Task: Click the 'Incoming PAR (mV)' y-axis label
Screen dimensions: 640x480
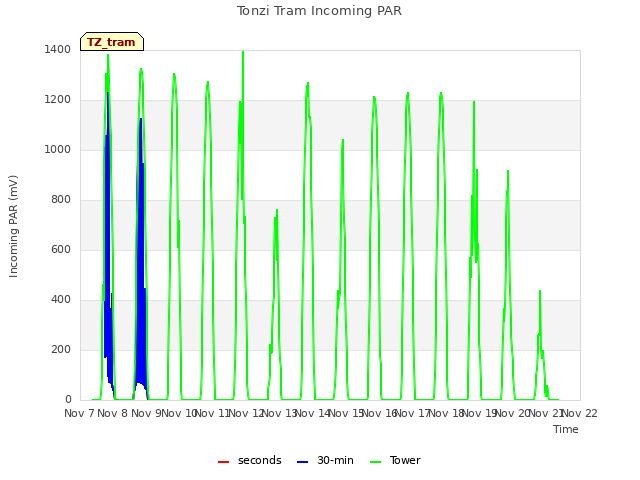Action: pos(13,227)
